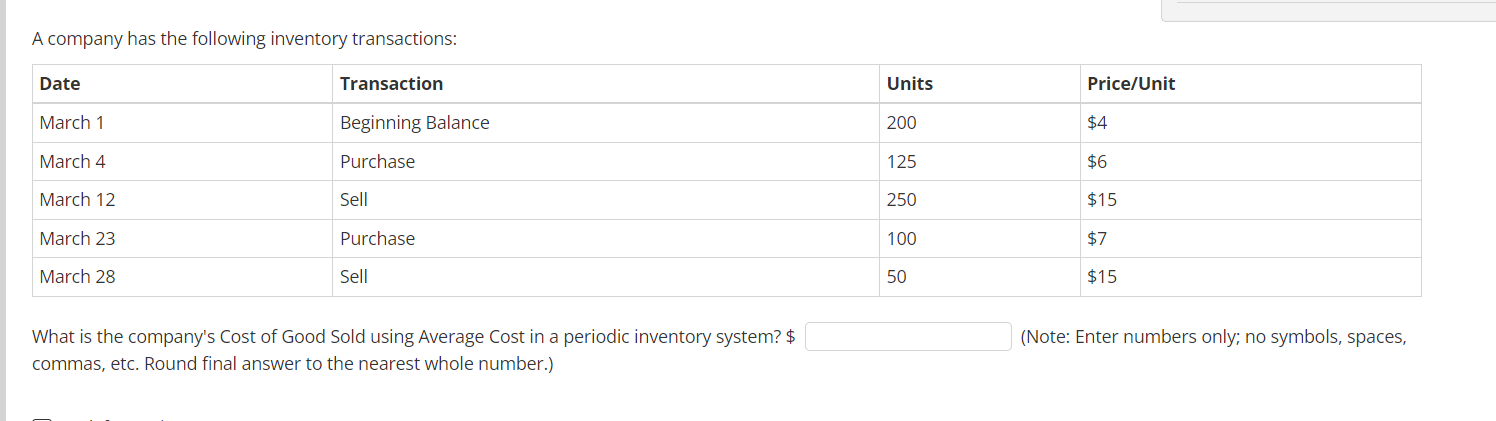Click the 250 units cell
1496x421 pixels.
tap(979, 200)
